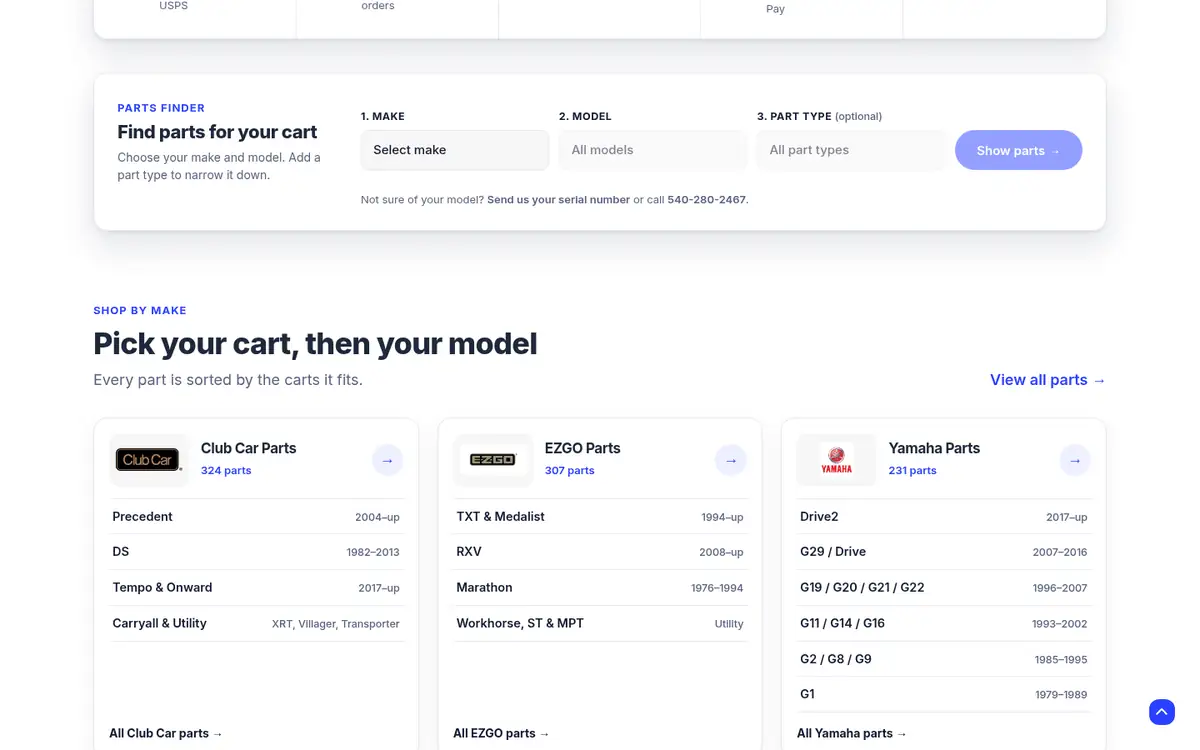Click the Pick your cart, then your model heading

click(x=315, y=344)
